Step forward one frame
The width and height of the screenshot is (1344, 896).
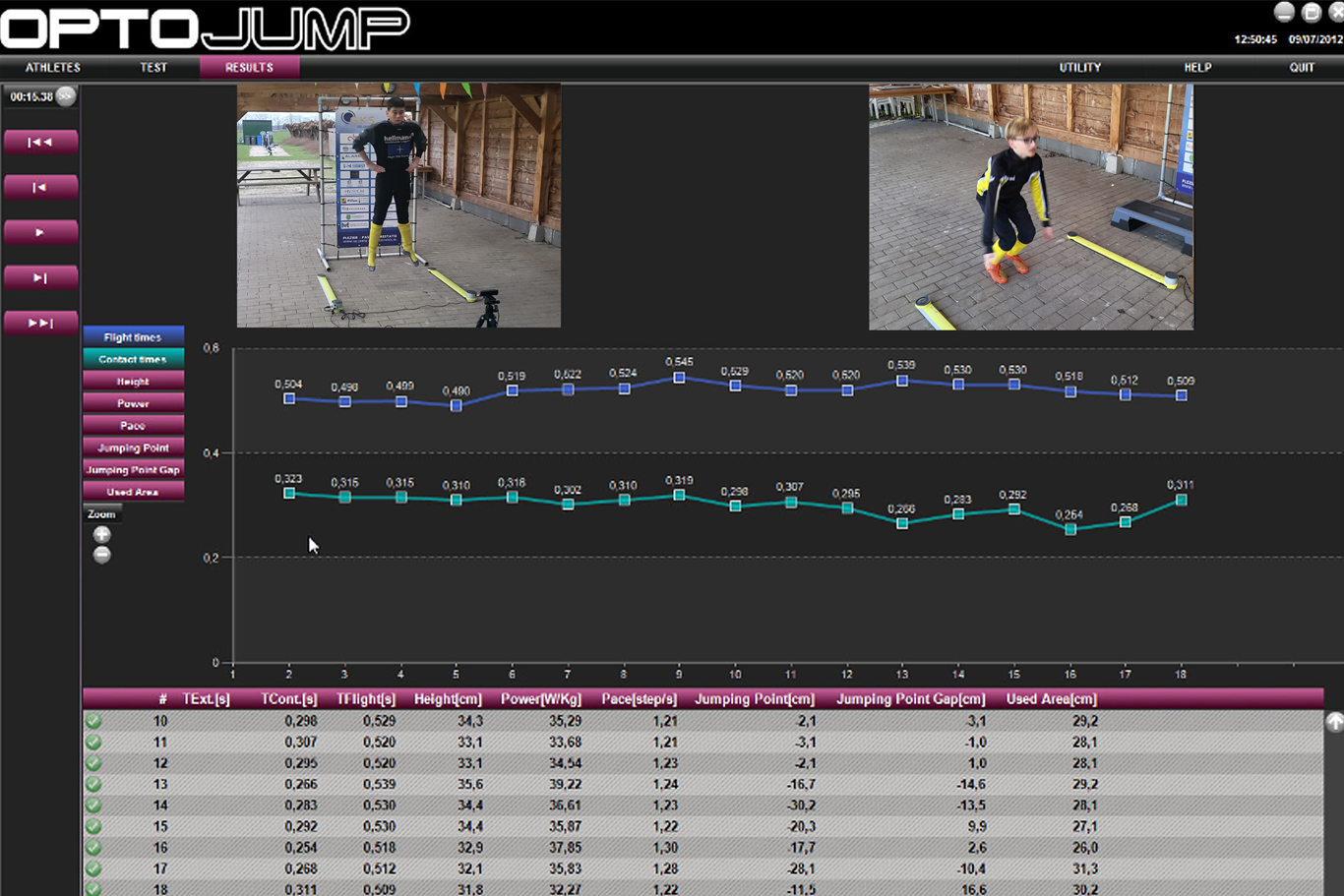(x=40, y=278)
